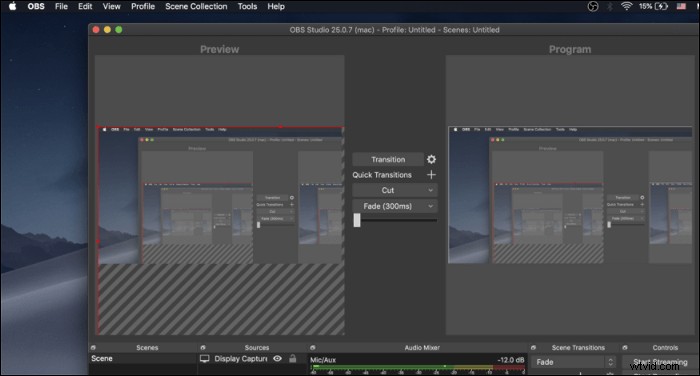This screenshot has width=700, height=376.
Task: Open the Transition properties gear icon
Action: (x=431, y=159)
